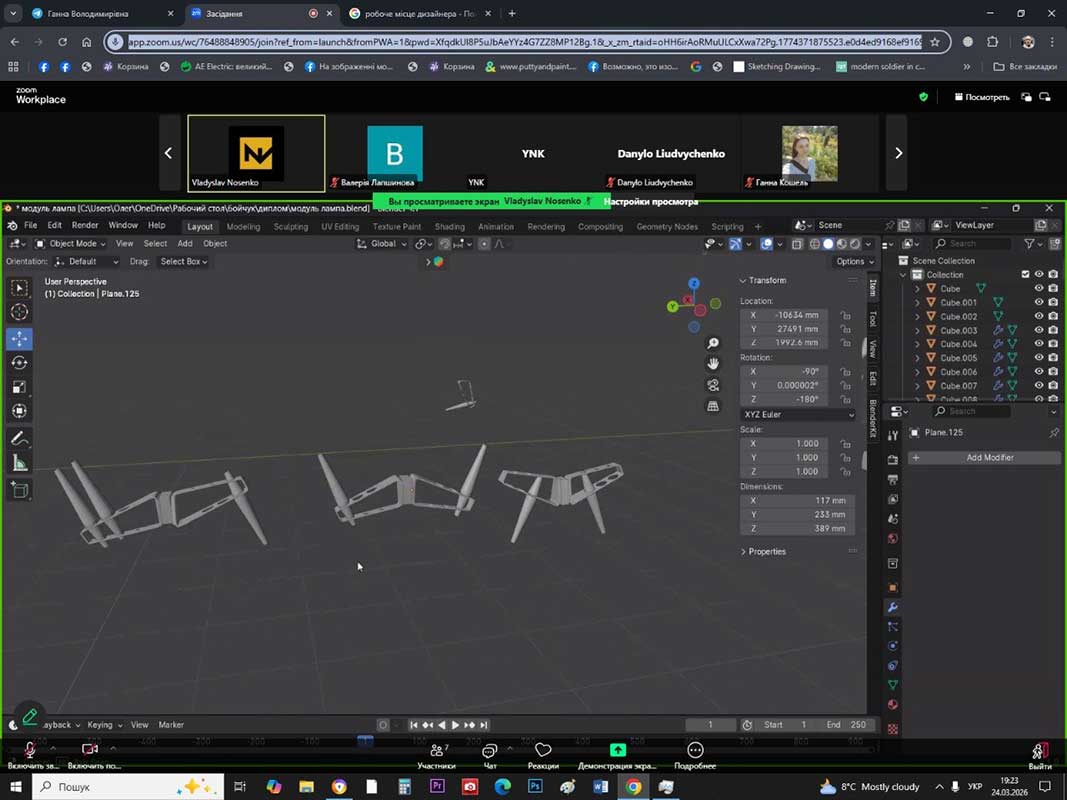Hide Cube.003 using its eye icon
The height and width of the screenshot is (800, 1067).
click(1038, 330)
